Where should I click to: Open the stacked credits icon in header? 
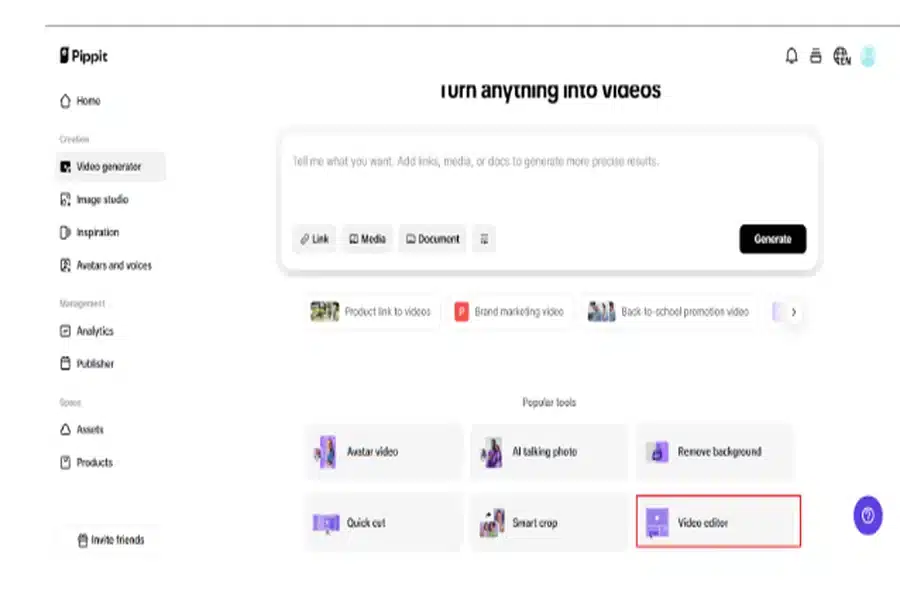pos(815,56)
